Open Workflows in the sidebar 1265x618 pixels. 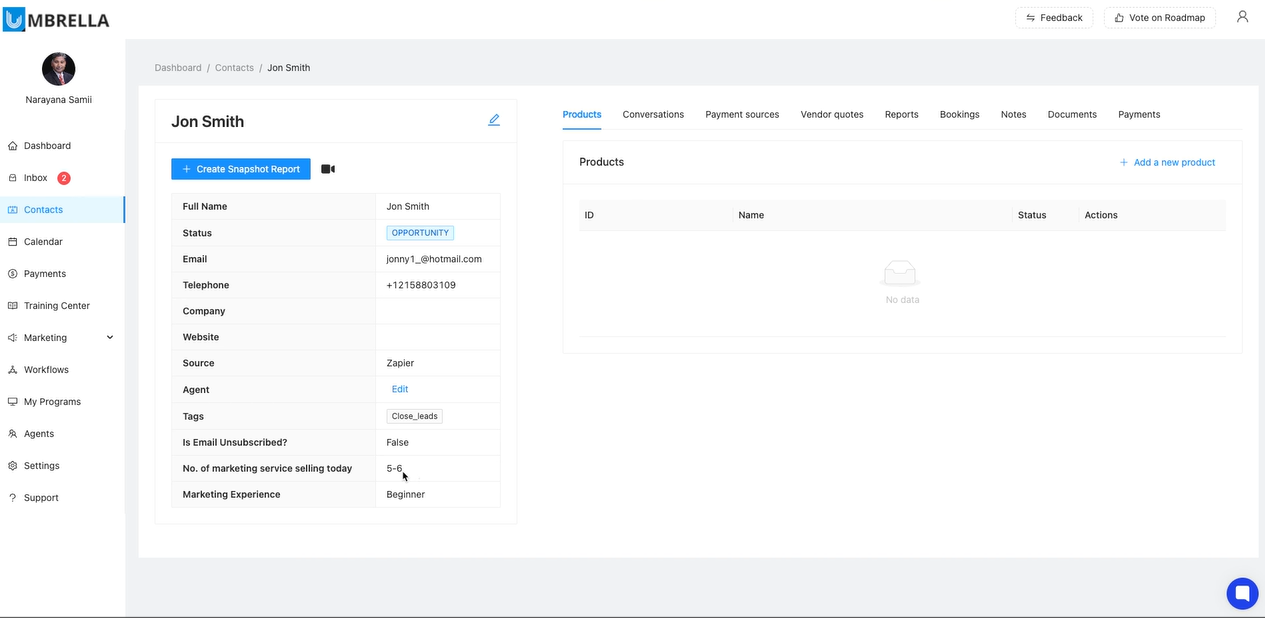point(62,370)
